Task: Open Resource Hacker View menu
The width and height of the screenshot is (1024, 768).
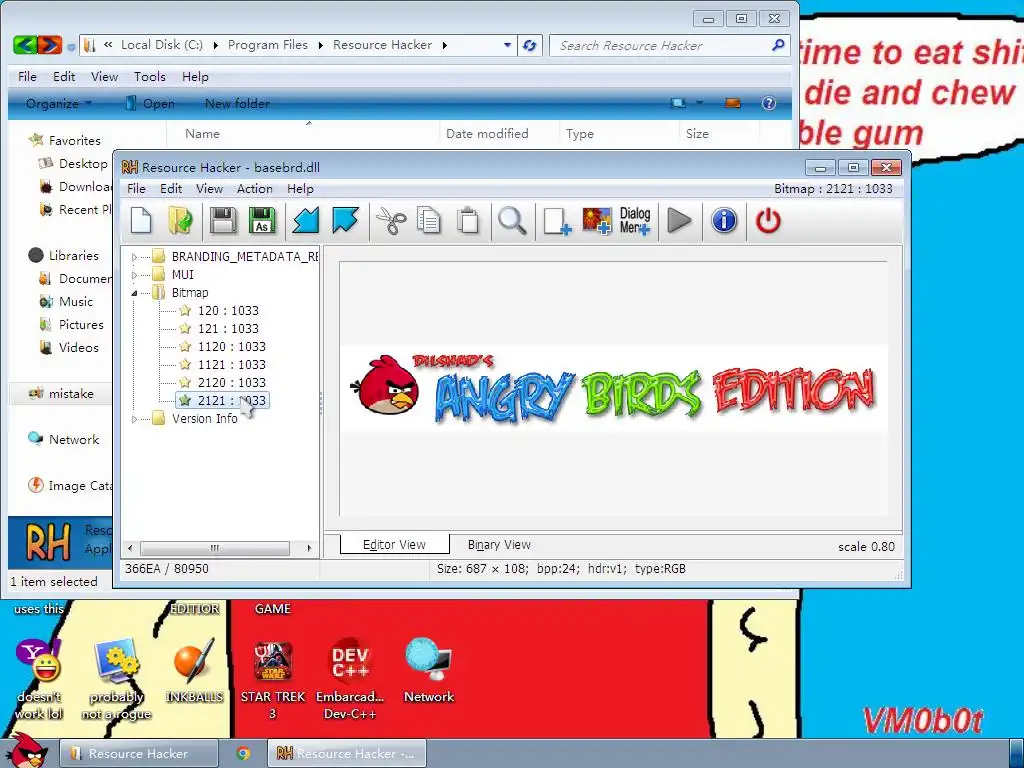Action: click(x=210, y=189)
